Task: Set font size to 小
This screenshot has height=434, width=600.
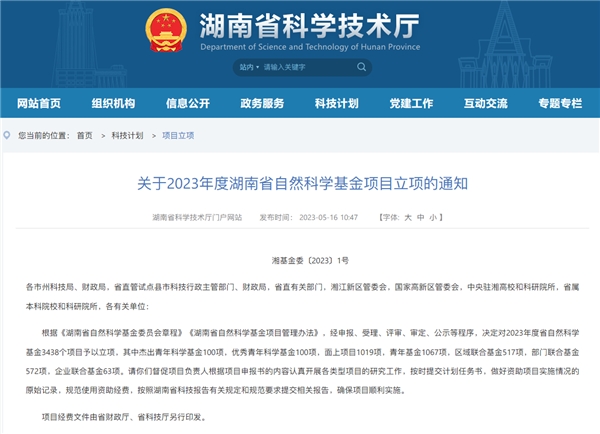Action: click(x=433, y=217)
